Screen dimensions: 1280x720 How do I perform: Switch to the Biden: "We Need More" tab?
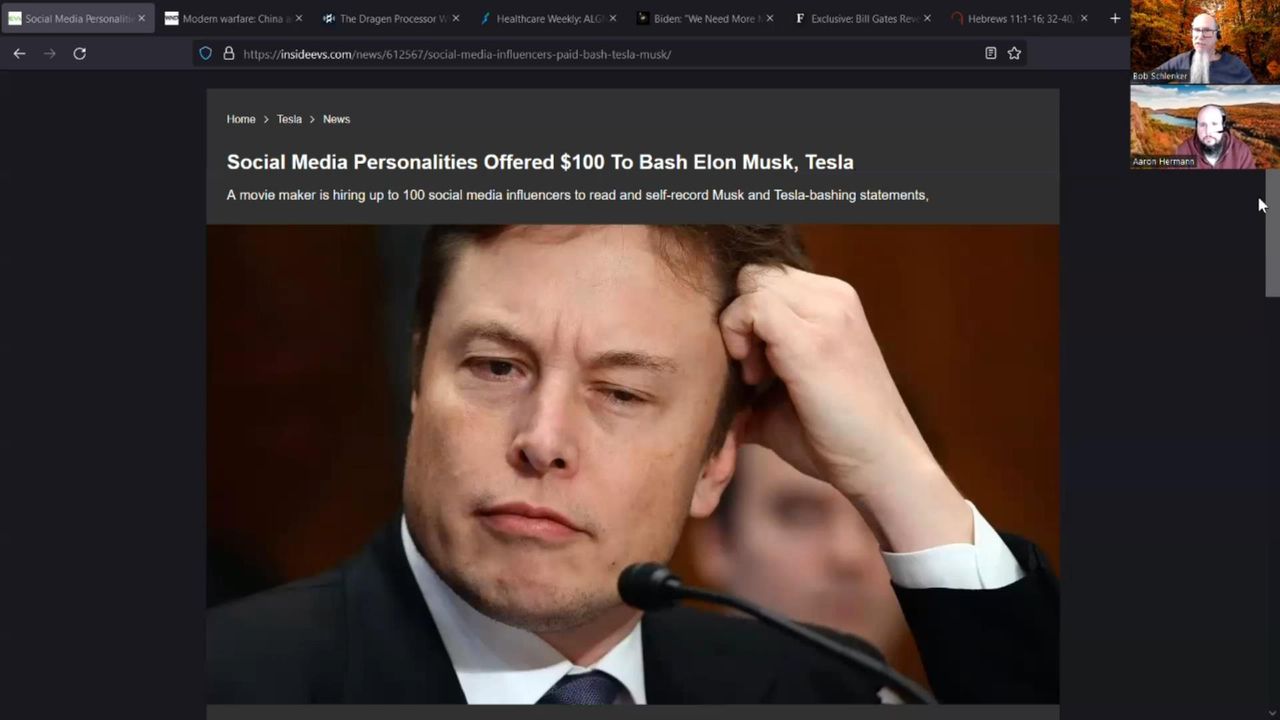[705, 18]
